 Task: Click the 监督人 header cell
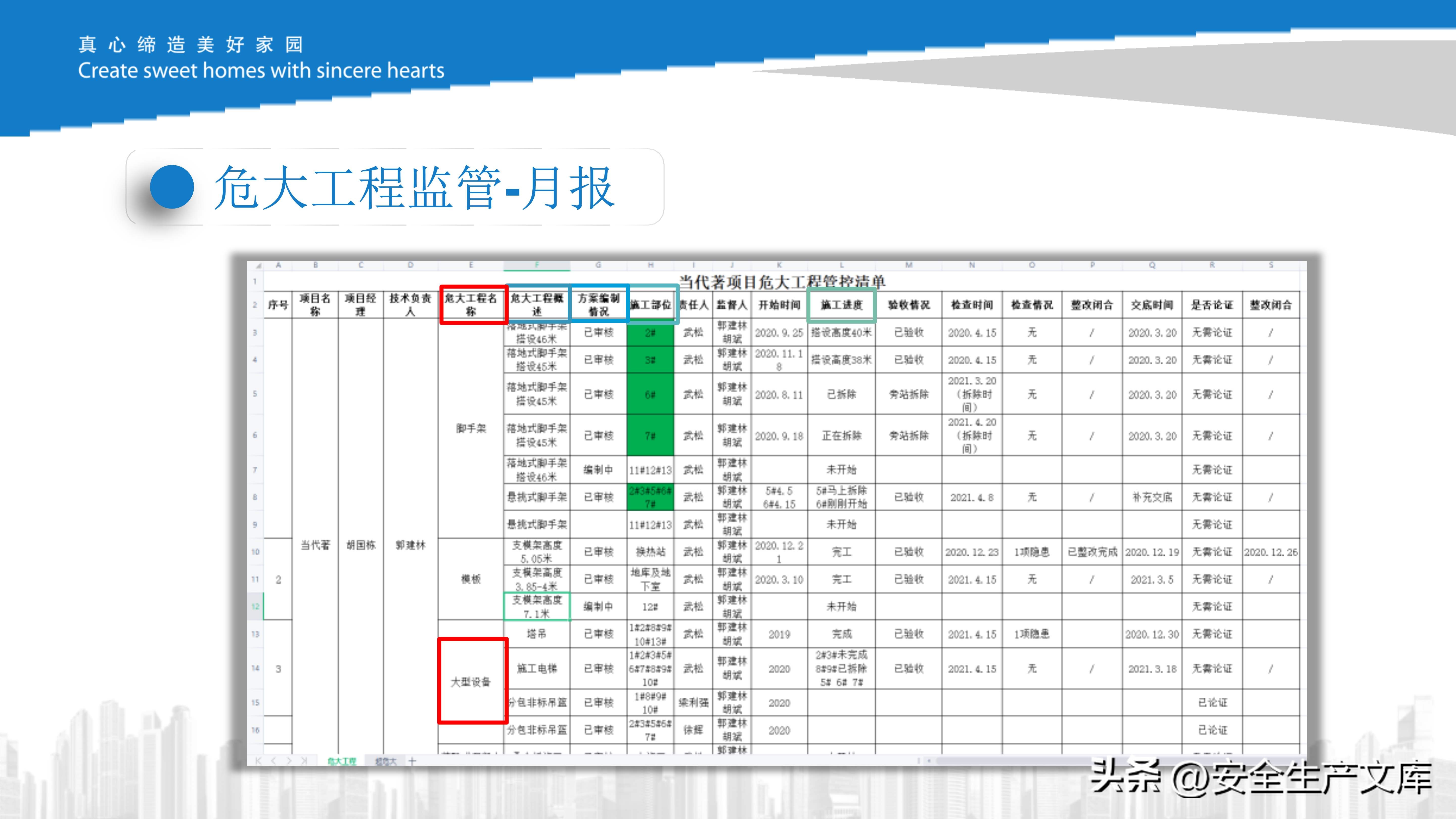pyautogui.click(x=732, y=305)
